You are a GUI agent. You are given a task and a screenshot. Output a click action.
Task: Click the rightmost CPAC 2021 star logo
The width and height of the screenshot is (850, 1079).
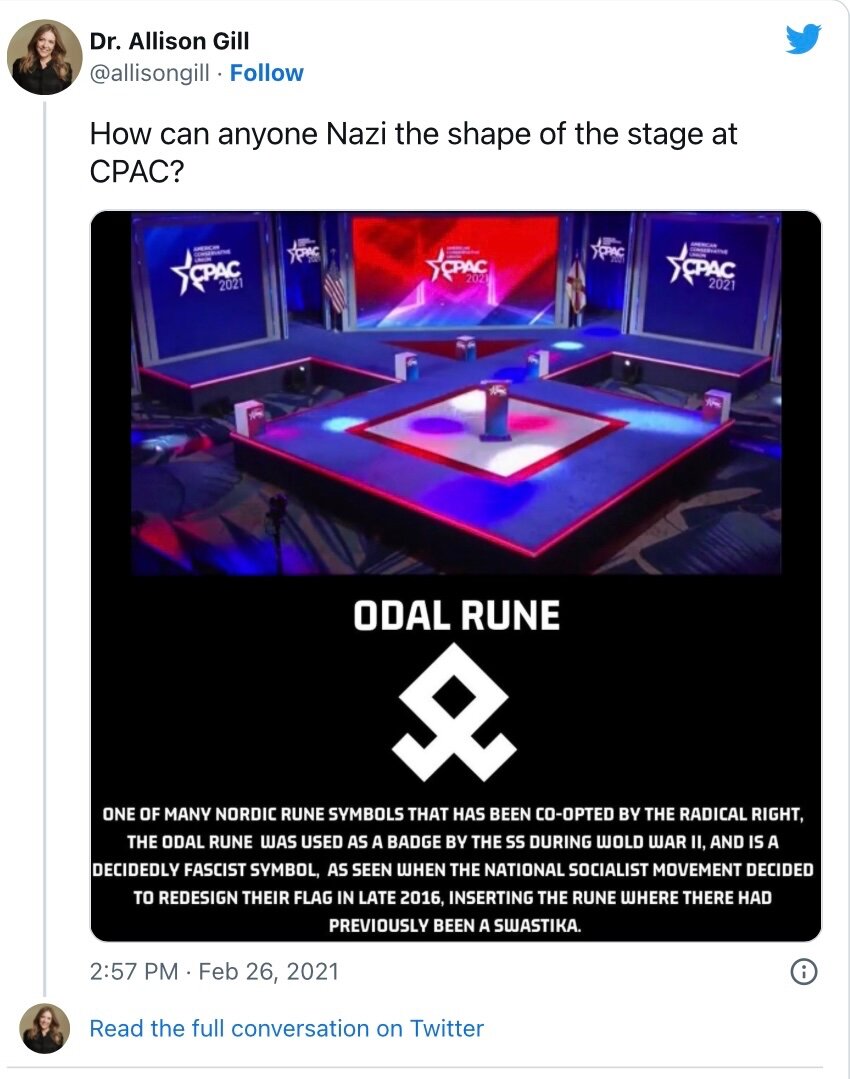pos(703,268)
